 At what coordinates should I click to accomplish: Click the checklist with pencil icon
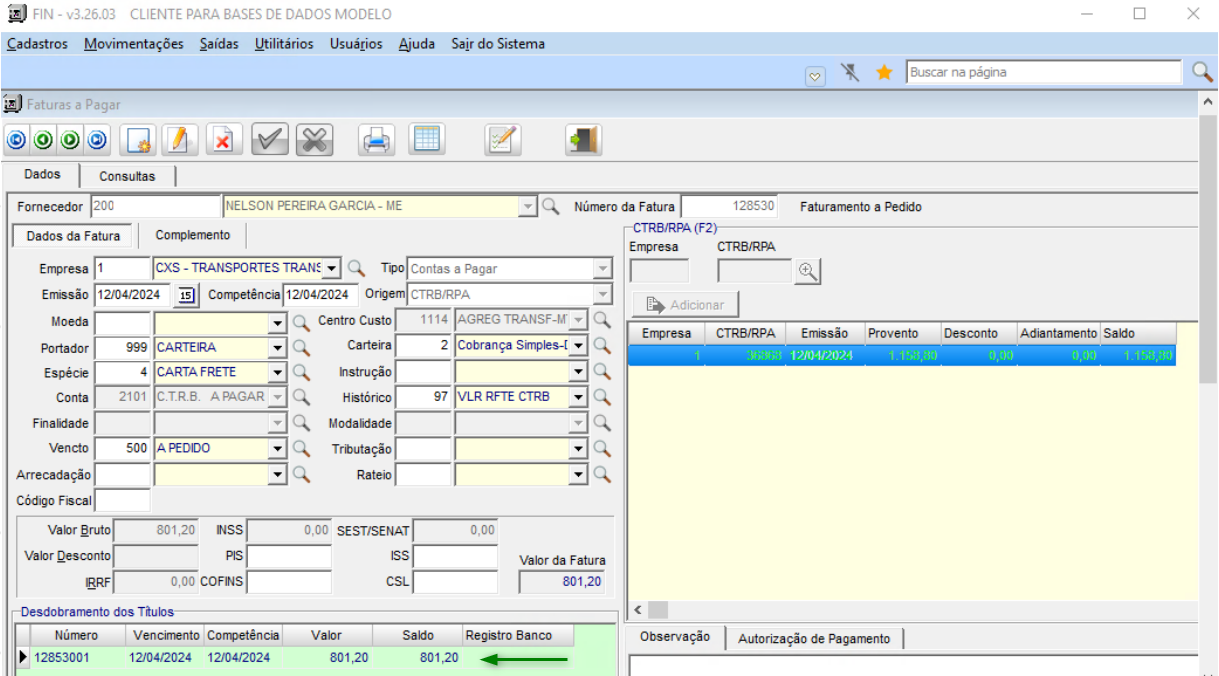tap(503, 140)
